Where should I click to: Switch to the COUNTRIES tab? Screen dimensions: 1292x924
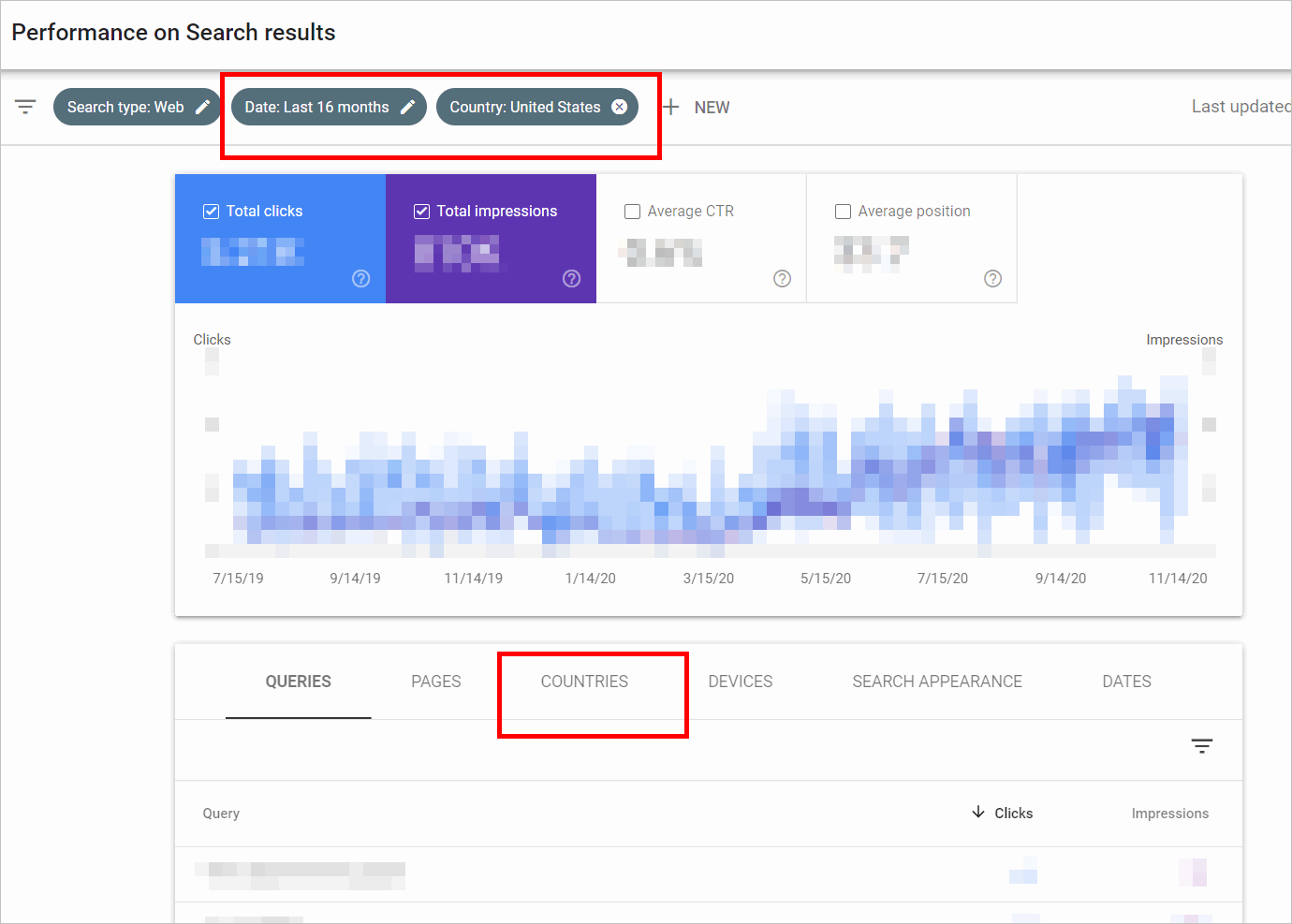583,681
